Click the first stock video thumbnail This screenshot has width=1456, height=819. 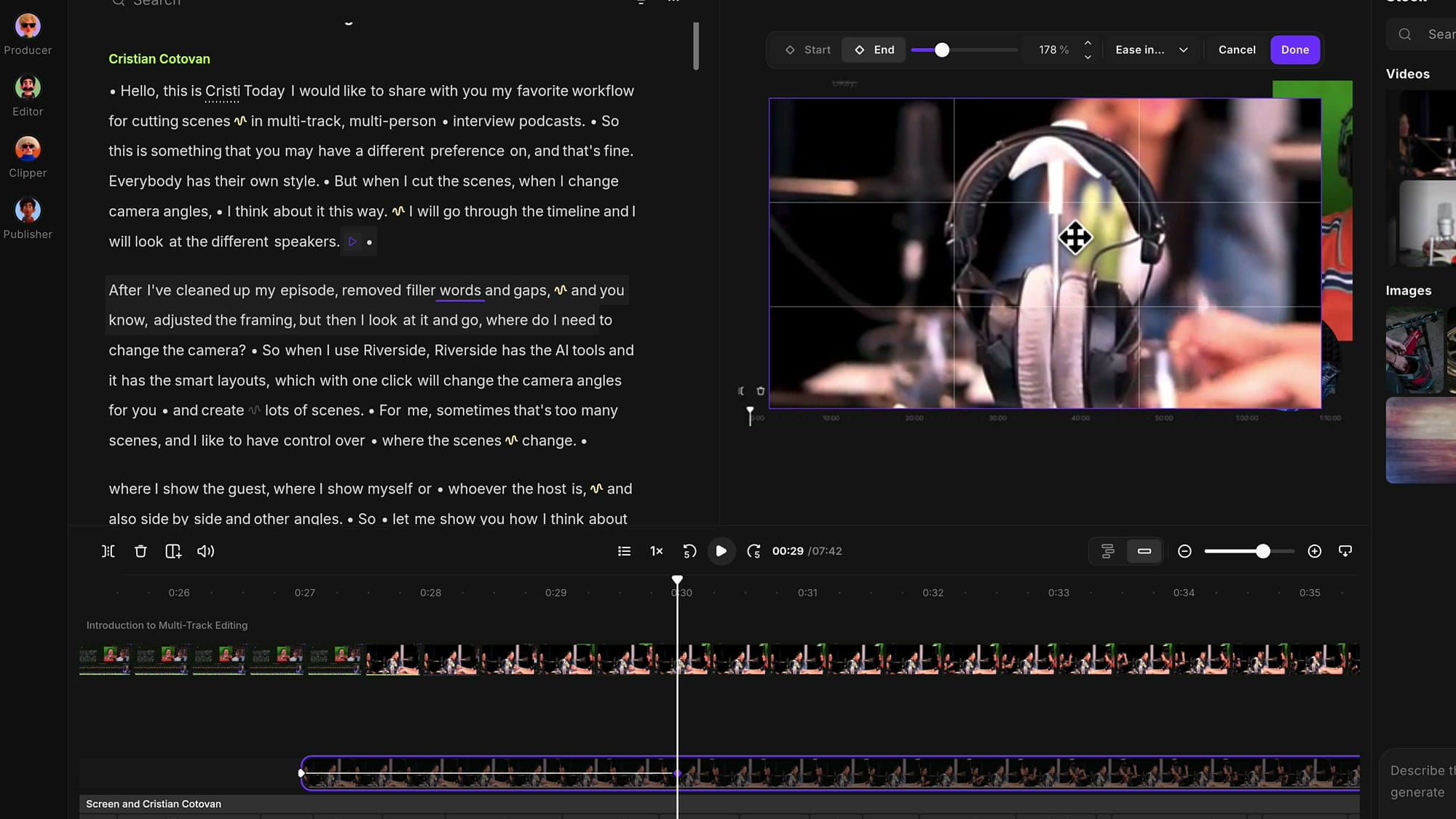1428,133
